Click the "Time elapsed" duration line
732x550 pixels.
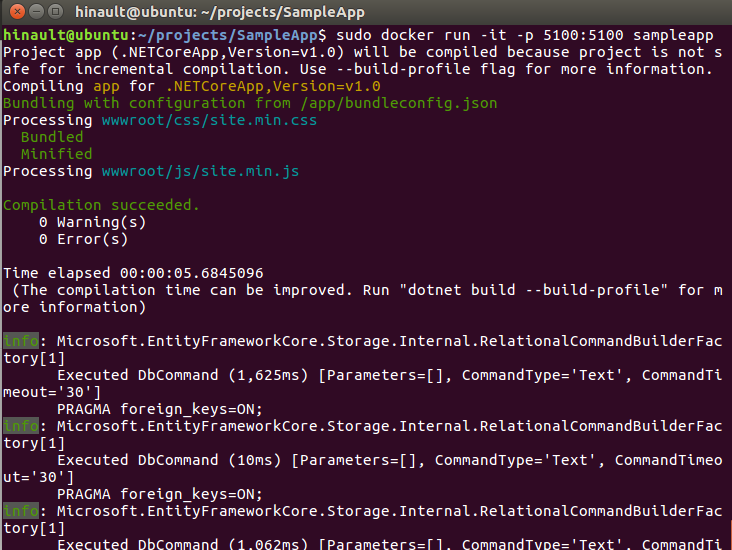tap(133, 273)
